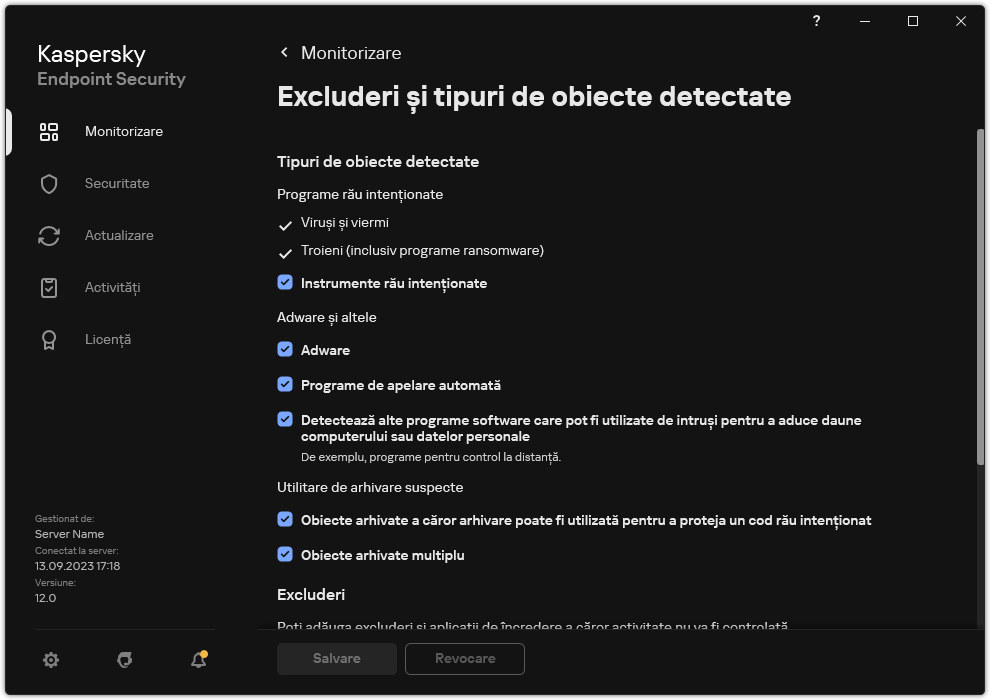Click Salvare to save settings
Image resolution: width=990 pixels, height=700 pixels.
(336, 658)
